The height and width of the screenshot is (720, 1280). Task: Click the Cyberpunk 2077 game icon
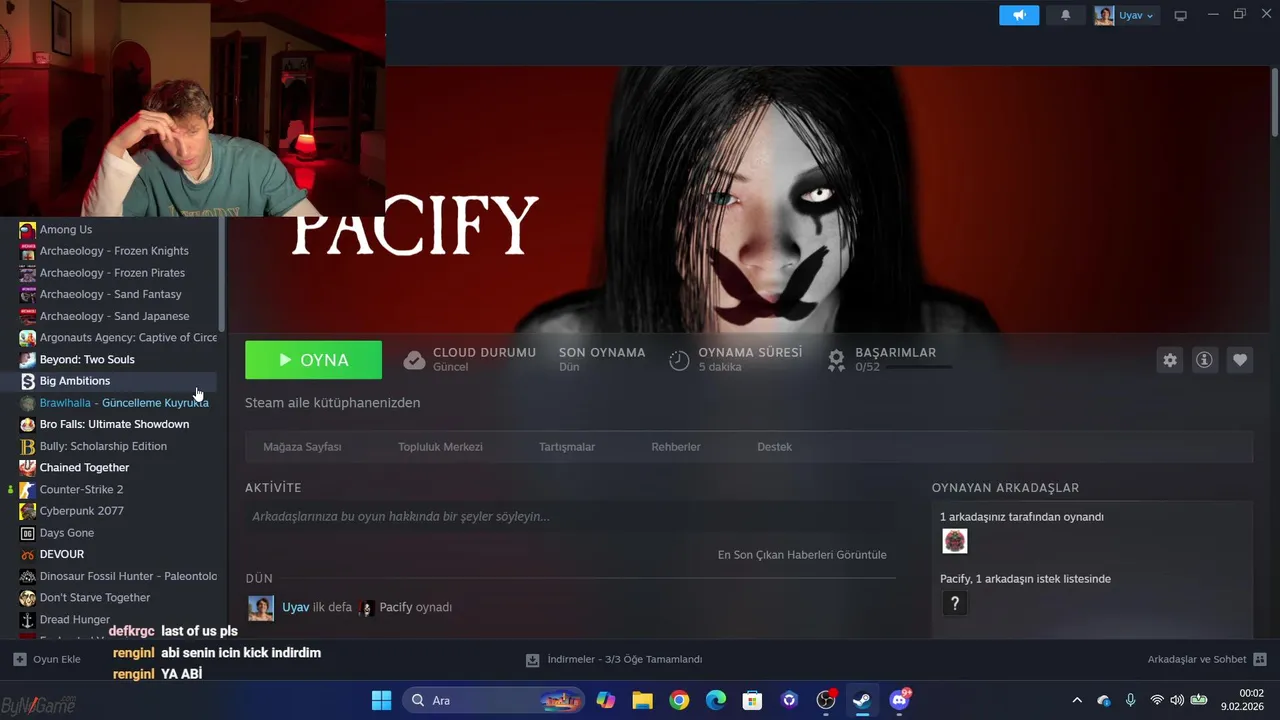coord(28,511)
